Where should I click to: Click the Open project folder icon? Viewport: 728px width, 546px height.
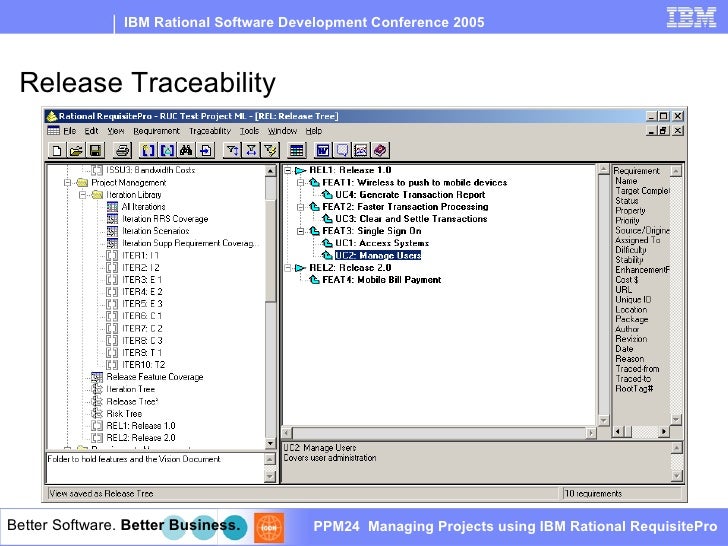(76, 150)
